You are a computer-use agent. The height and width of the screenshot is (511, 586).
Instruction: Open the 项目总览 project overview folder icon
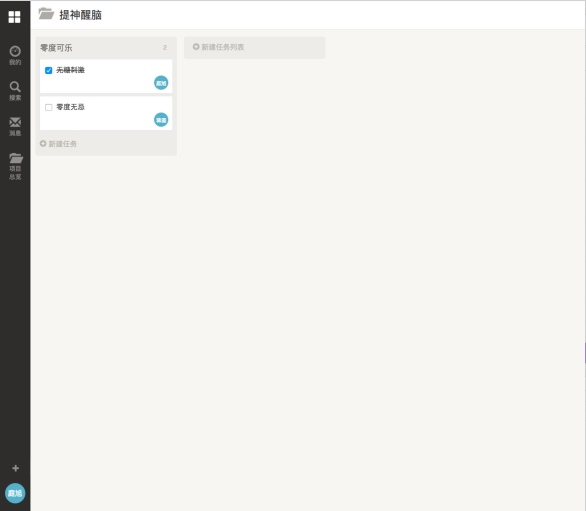[x=15, y=166]
